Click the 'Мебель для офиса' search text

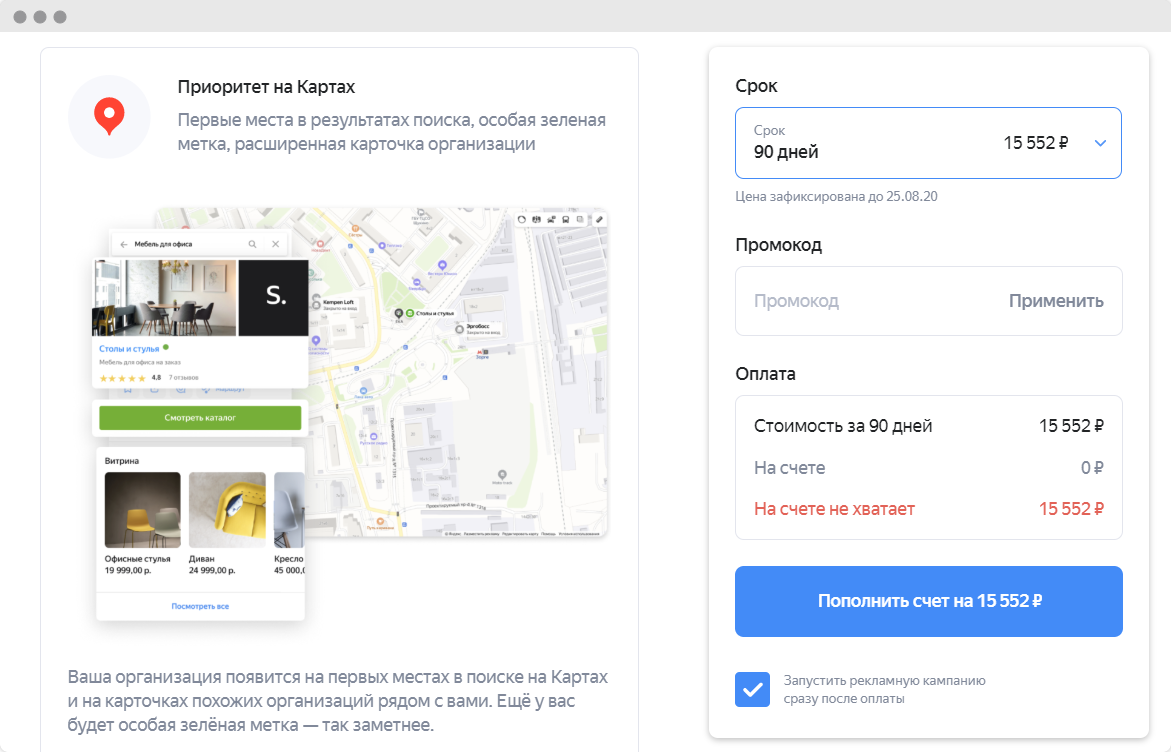pos(164,244)
